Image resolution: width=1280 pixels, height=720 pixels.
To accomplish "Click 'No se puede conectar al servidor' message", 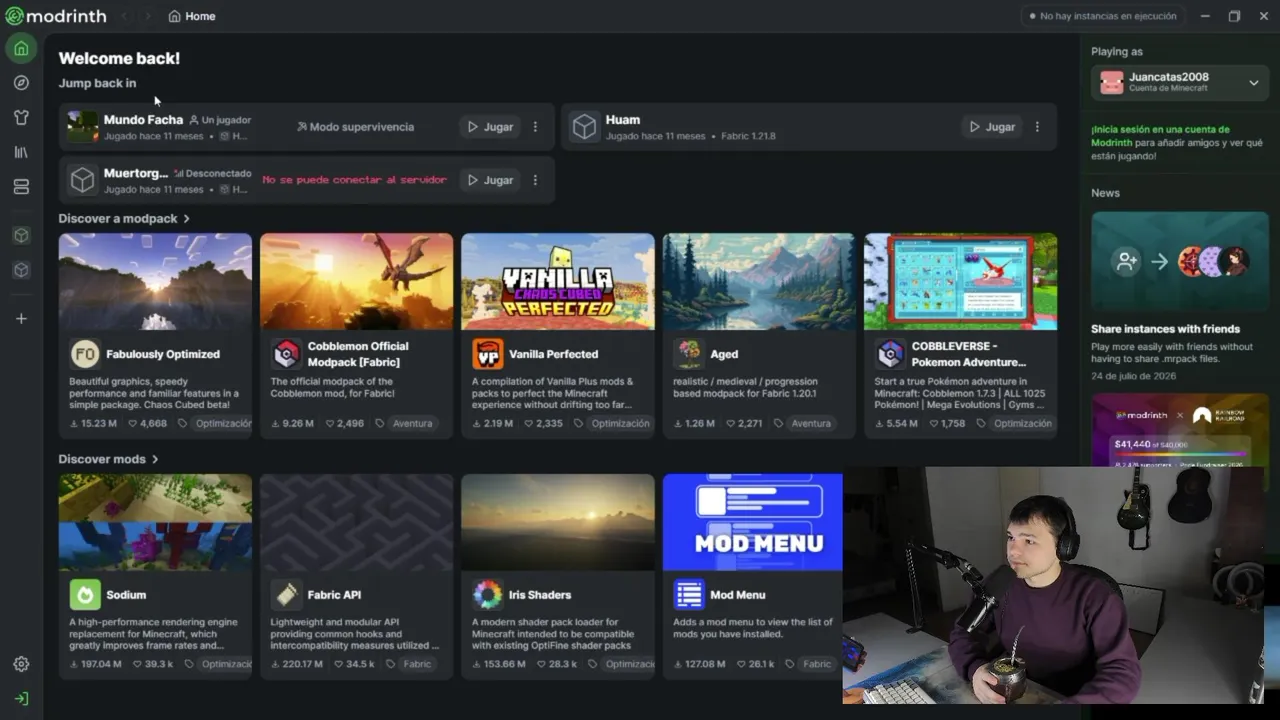I will (x=355, y=180).
